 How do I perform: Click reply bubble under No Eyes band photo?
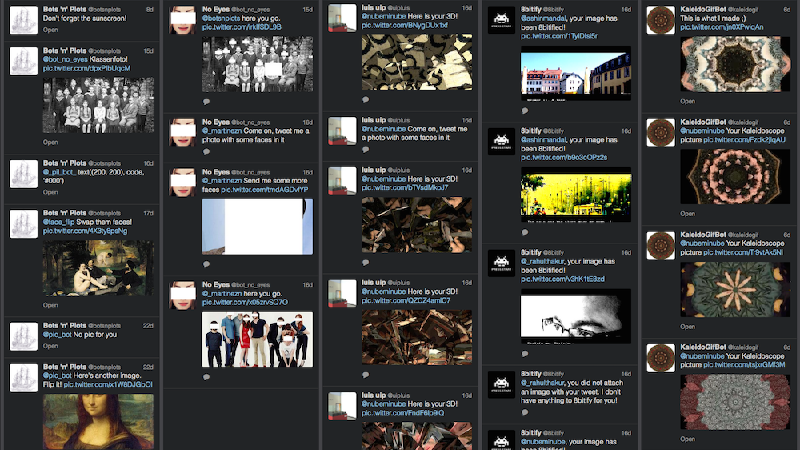(206, 372)
